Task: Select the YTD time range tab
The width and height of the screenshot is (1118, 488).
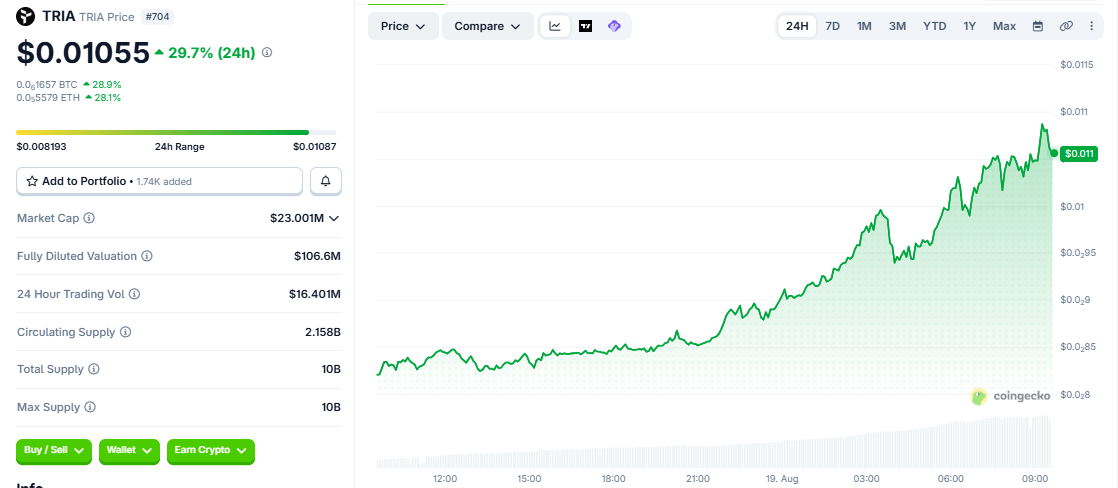Action: (x=934, y=26)
